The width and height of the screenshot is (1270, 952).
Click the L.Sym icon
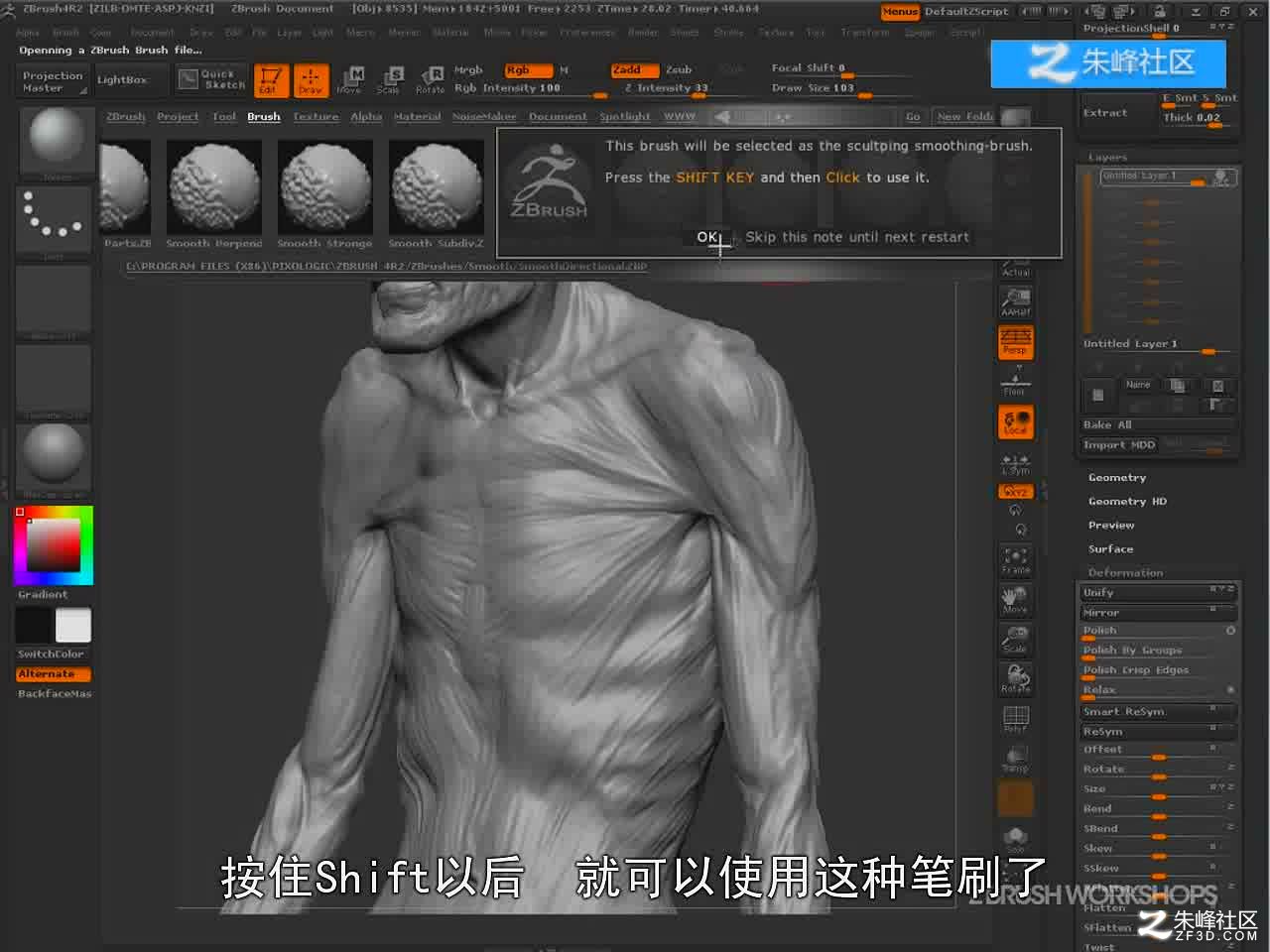pos(1015,463)
